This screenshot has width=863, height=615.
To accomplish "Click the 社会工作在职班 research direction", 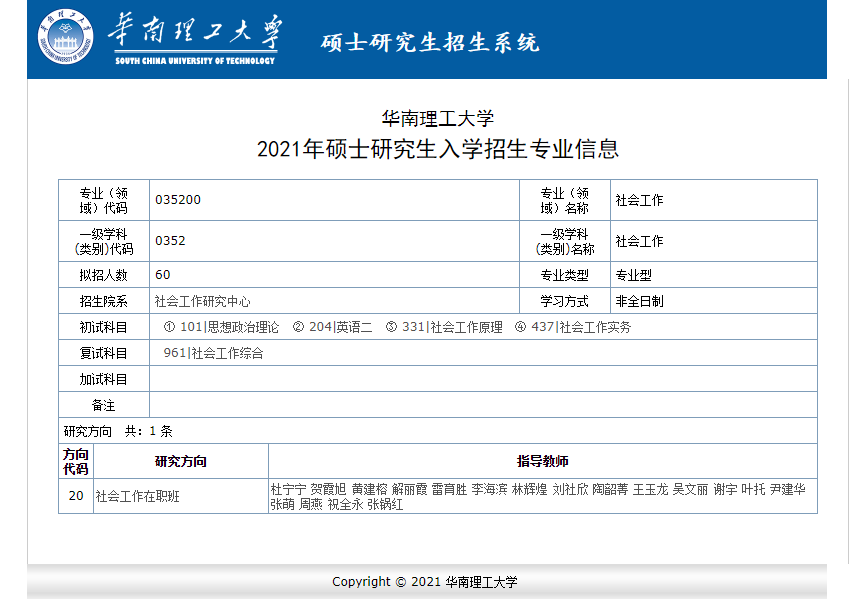I will click(138, 497).
